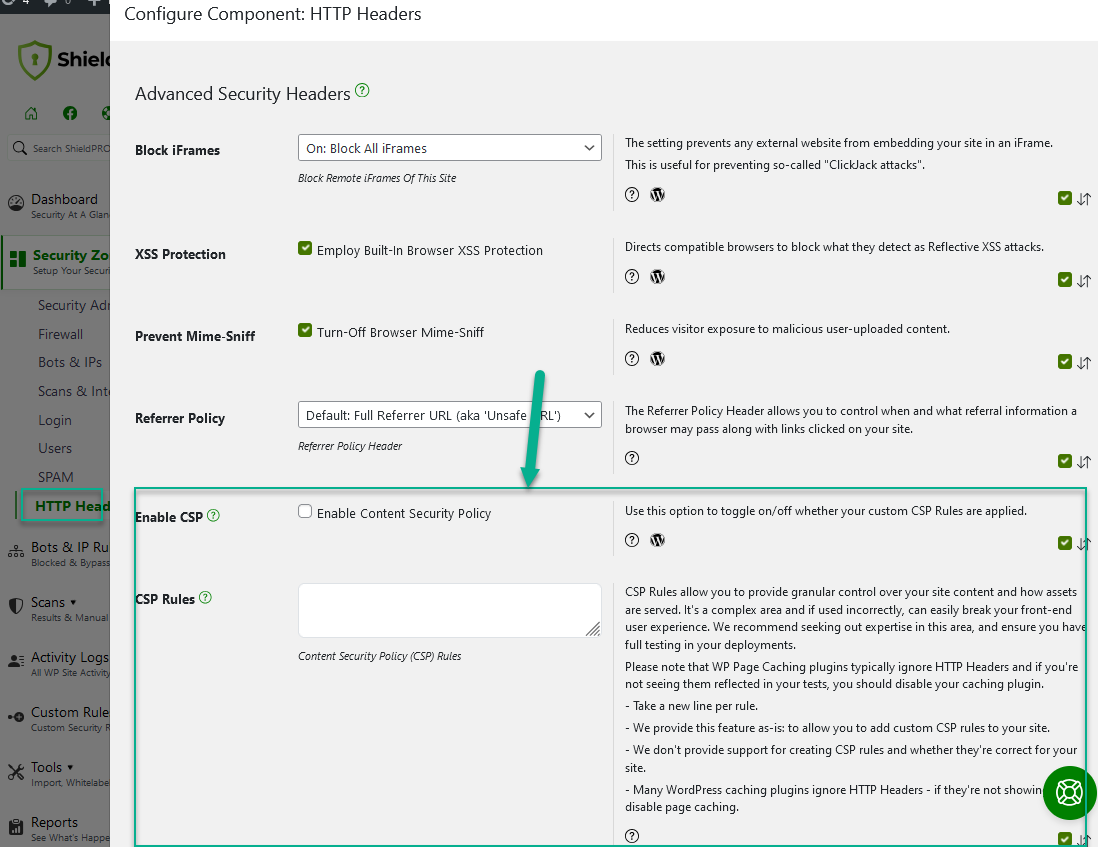
Task: Click the Facebook icon in the sidebar
Action: click(x=69, y=113)
